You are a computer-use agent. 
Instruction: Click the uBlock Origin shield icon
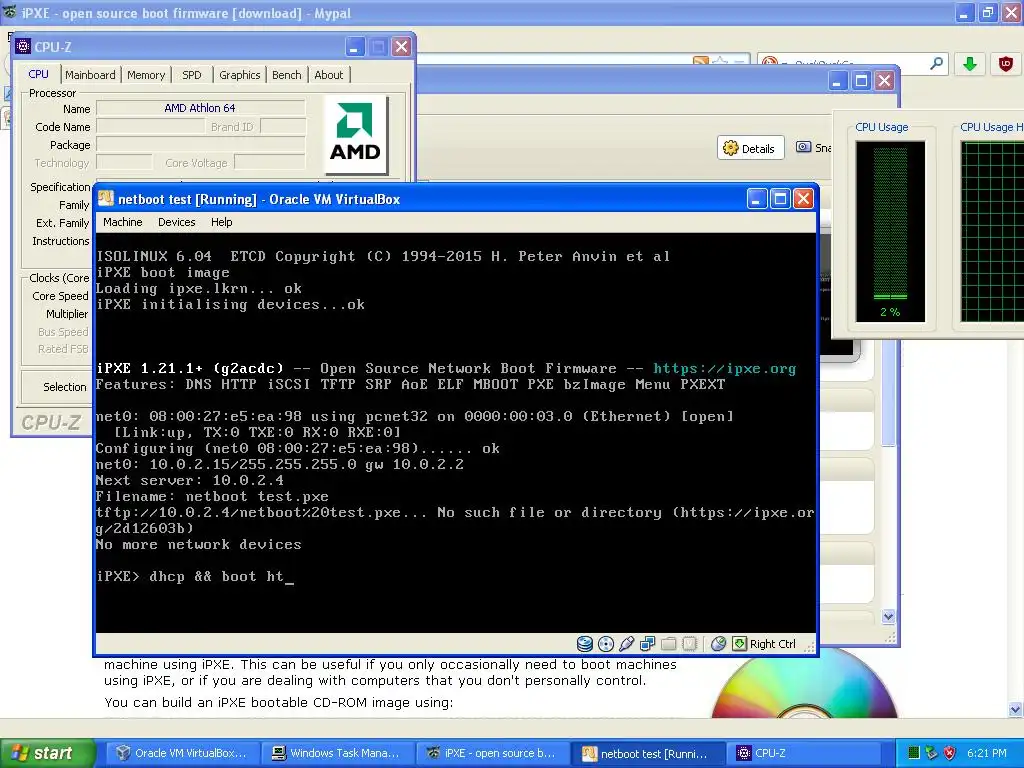pyautogui.click(x=1006, y=64)
